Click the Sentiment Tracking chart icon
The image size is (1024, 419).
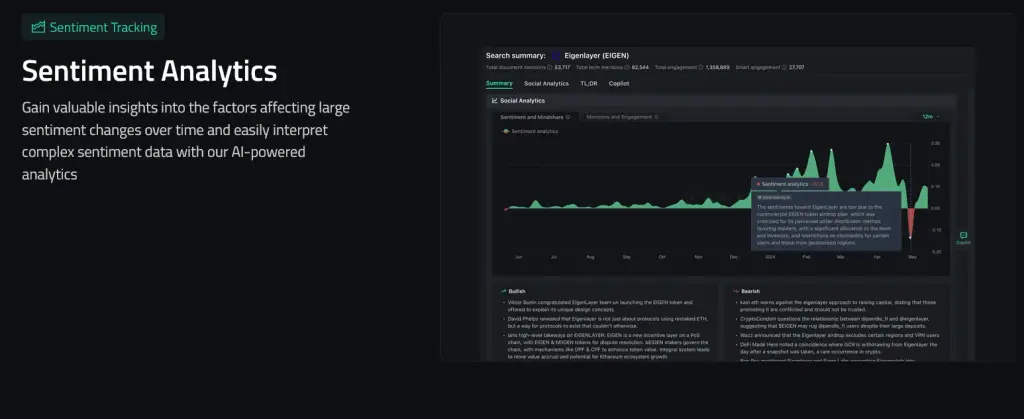(x=39, y=27)
